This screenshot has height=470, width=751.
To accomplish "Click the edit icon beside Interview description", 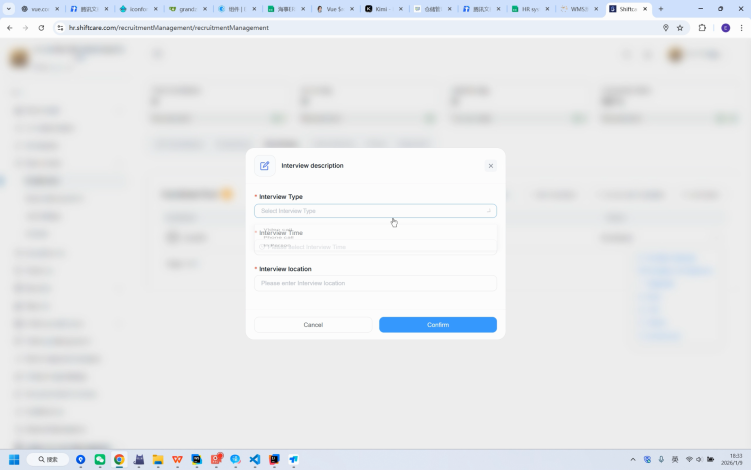I will click(x=265, y=166).
